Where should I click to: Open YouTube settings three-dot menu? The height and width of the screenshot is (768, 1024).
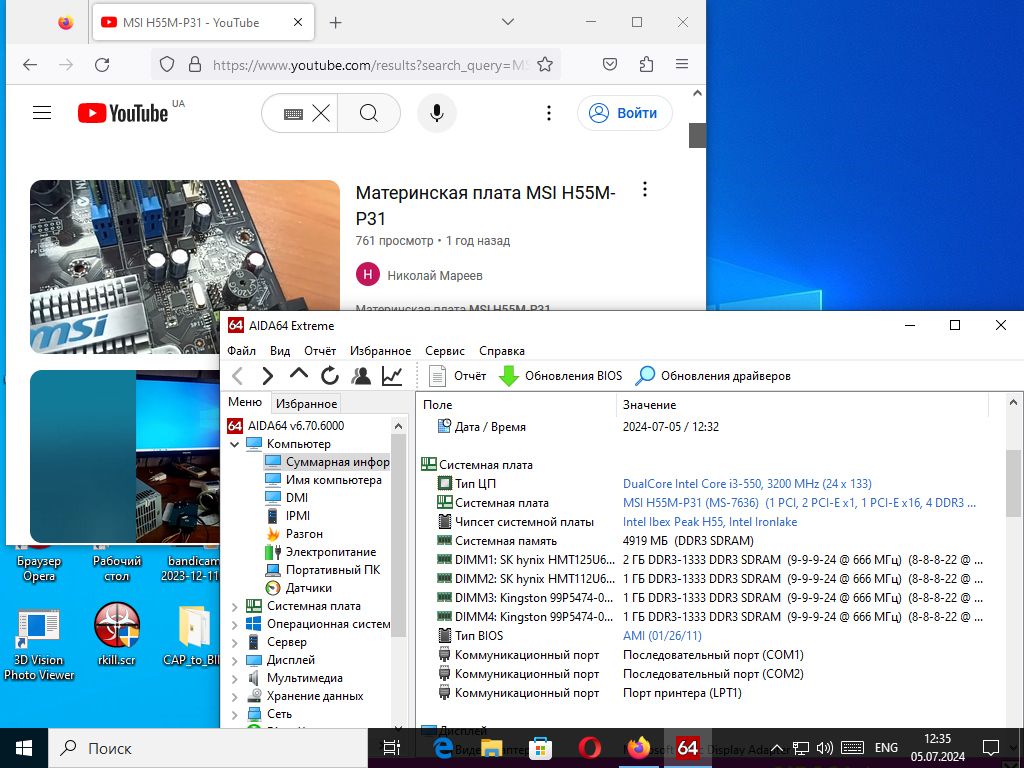pos(549,113)
